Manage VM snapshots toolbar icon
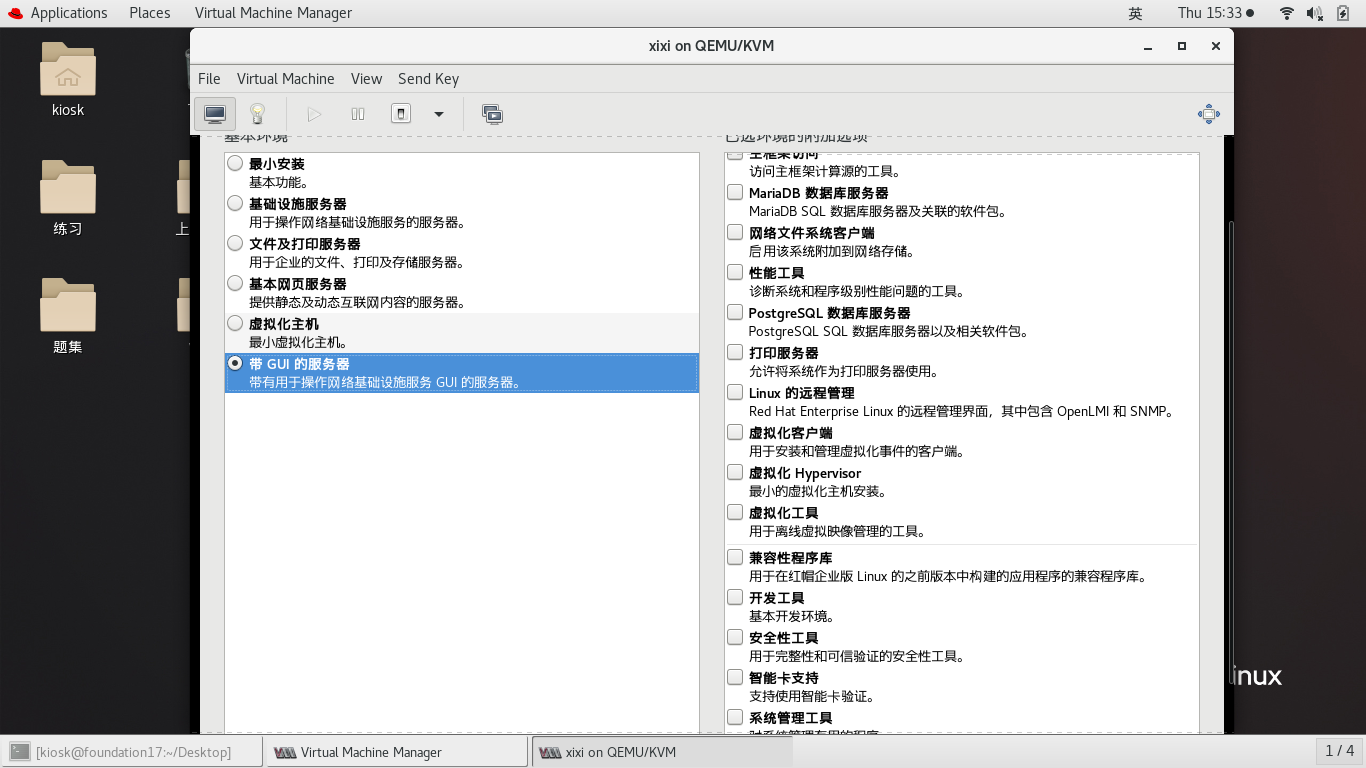 tap(492, 114)
